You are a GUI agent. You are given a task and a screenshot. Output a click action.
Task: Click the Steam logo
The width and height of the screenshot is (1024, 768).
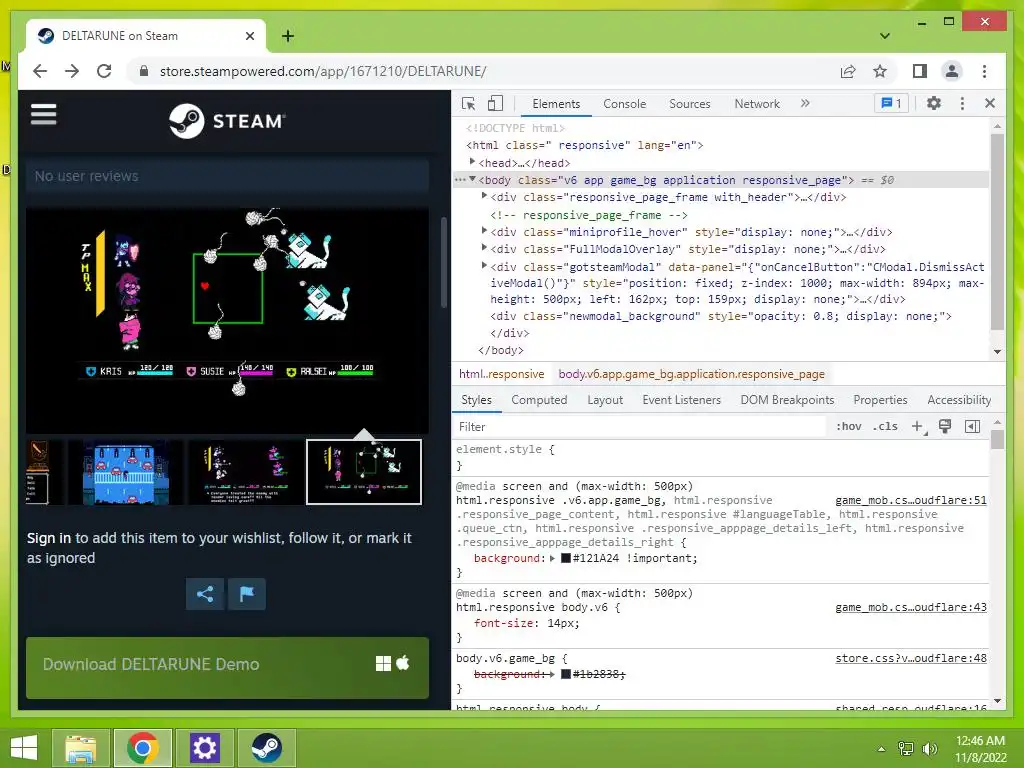click(227, 121)
